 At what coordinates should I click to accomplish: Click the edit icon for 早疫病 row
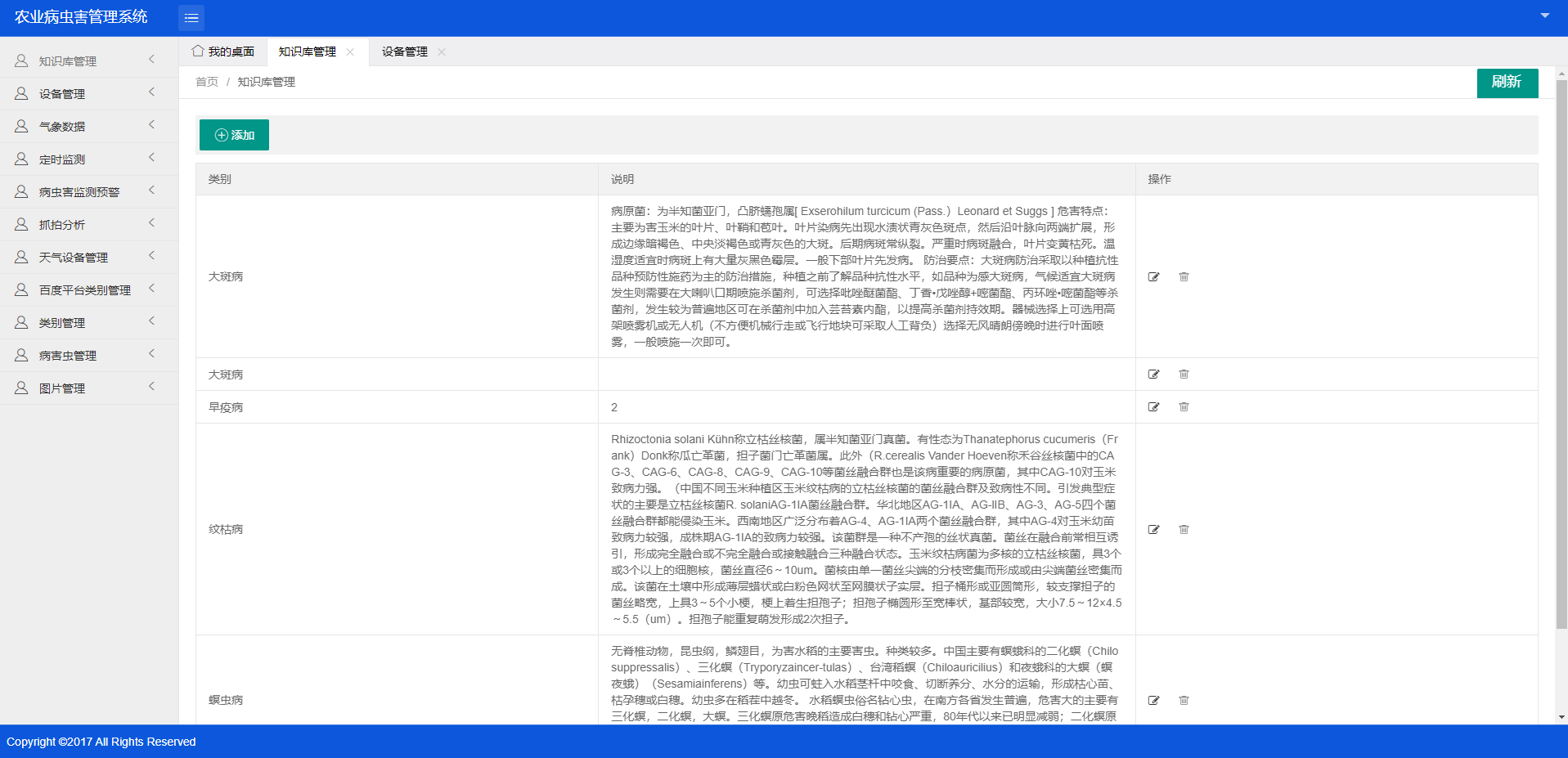(x=1153, y=407)
